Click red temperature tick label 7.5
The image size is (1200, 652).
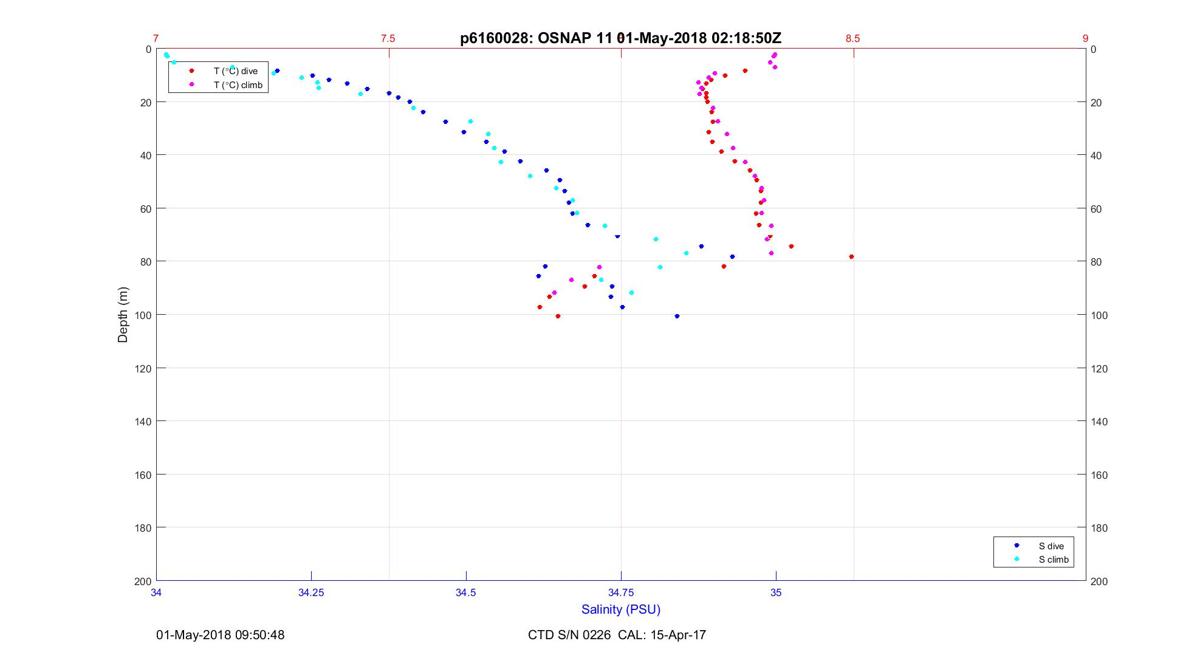point(388,39)
